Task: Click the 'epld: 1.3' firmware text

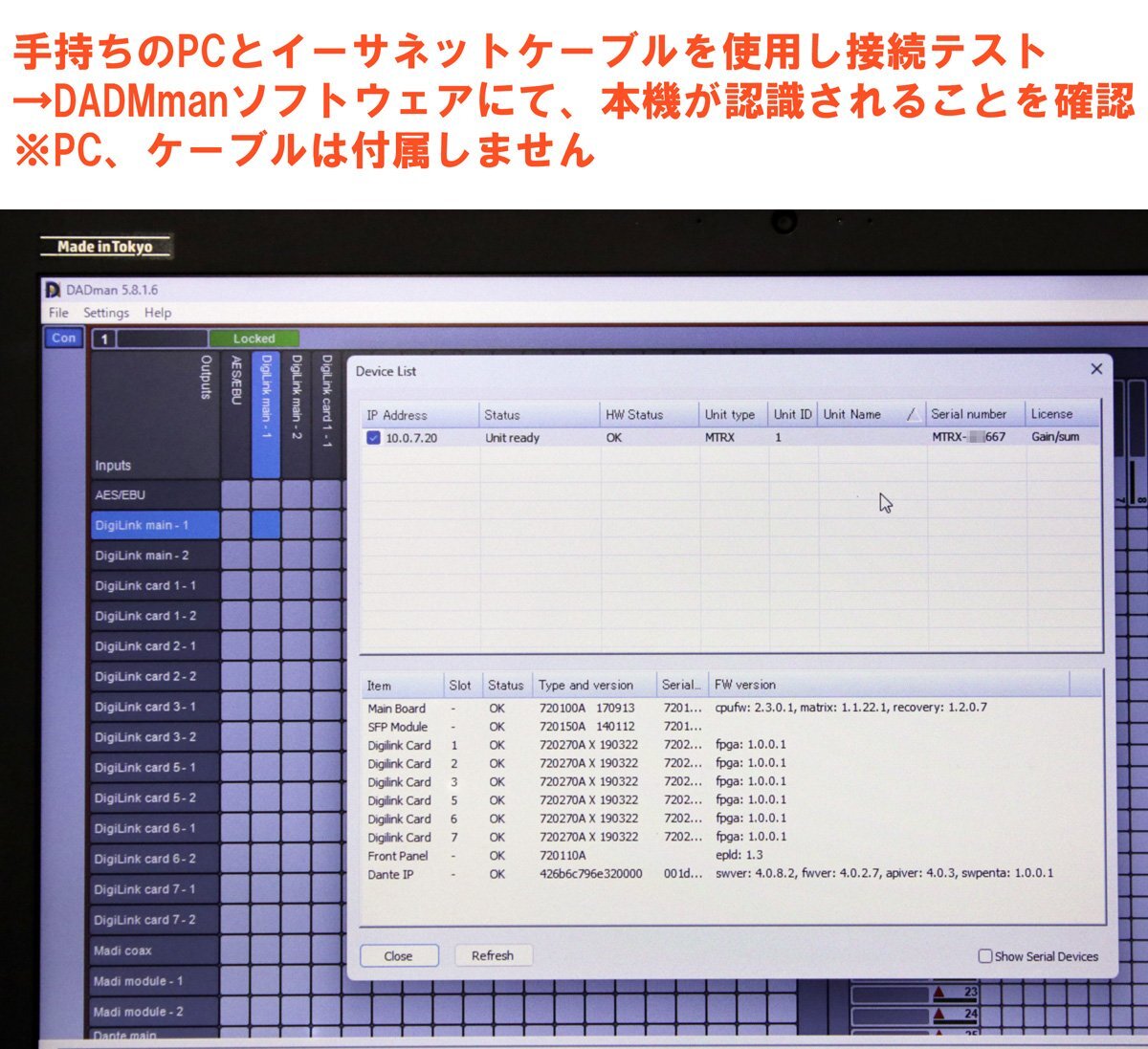Action: click(740, 855)
